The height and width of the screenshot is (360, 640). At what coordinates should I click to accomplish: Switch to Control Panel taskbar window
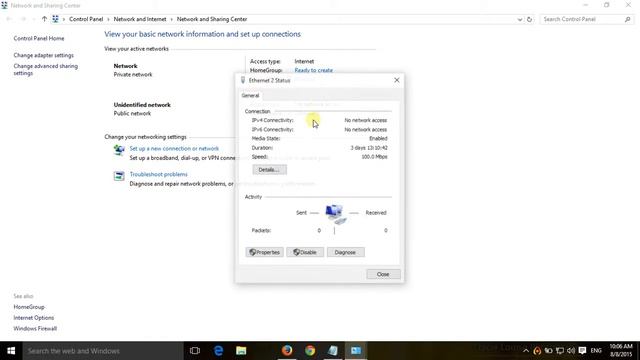tap(356, 351)
